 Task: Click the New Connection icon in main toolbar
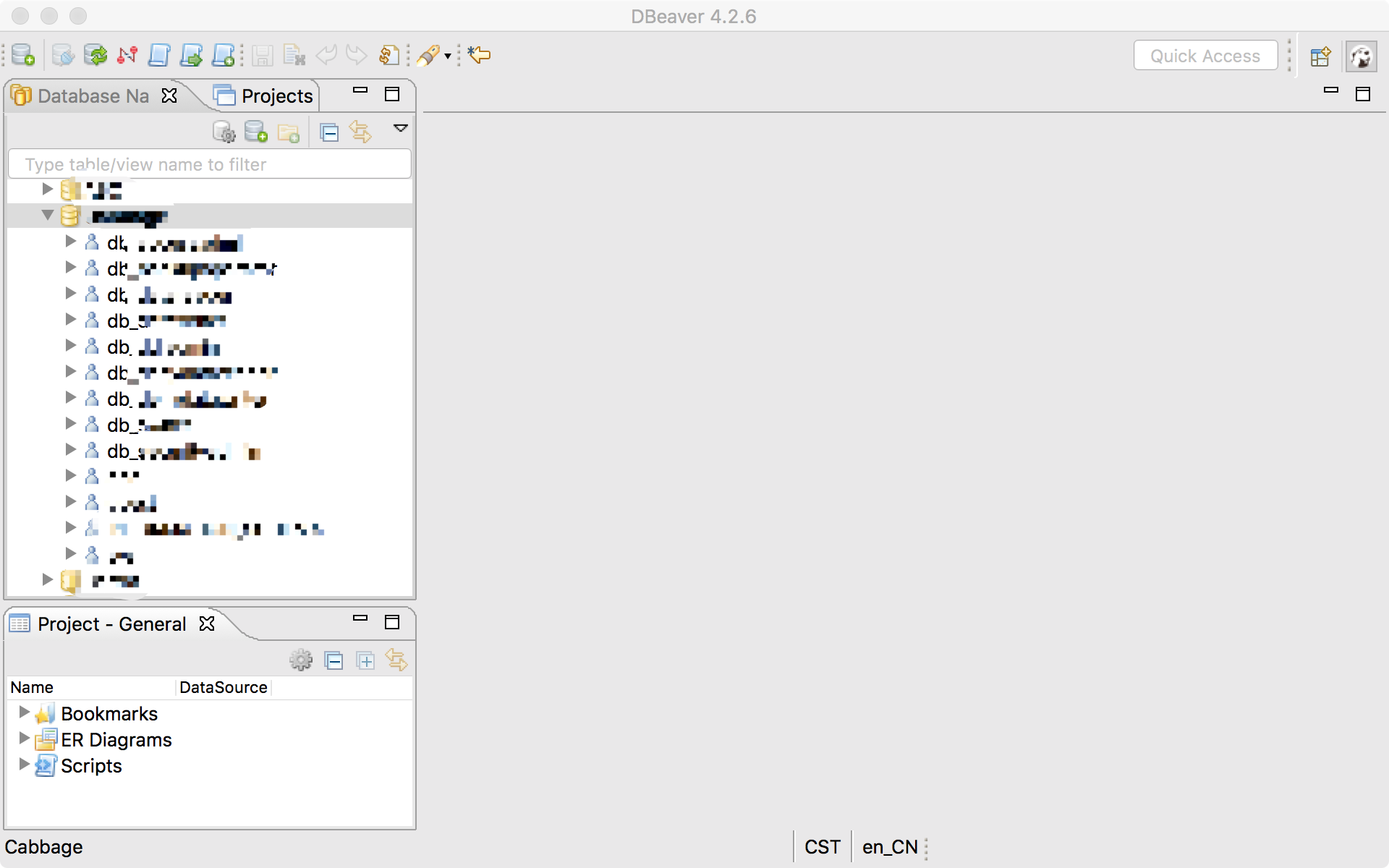coord(23,55)
